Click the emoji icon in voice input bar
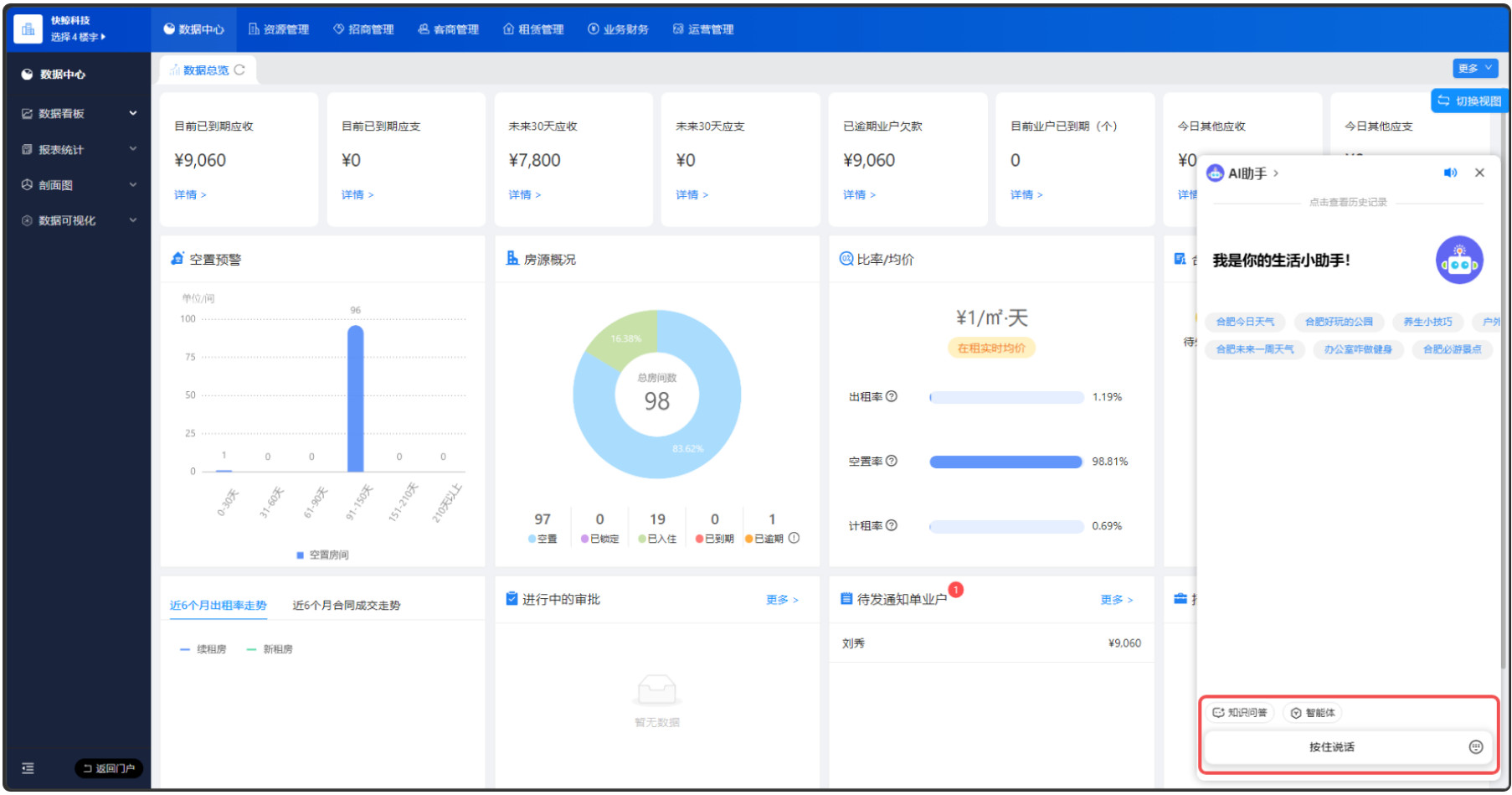This screenshot has width=1512, height=795. (1475, 746)
